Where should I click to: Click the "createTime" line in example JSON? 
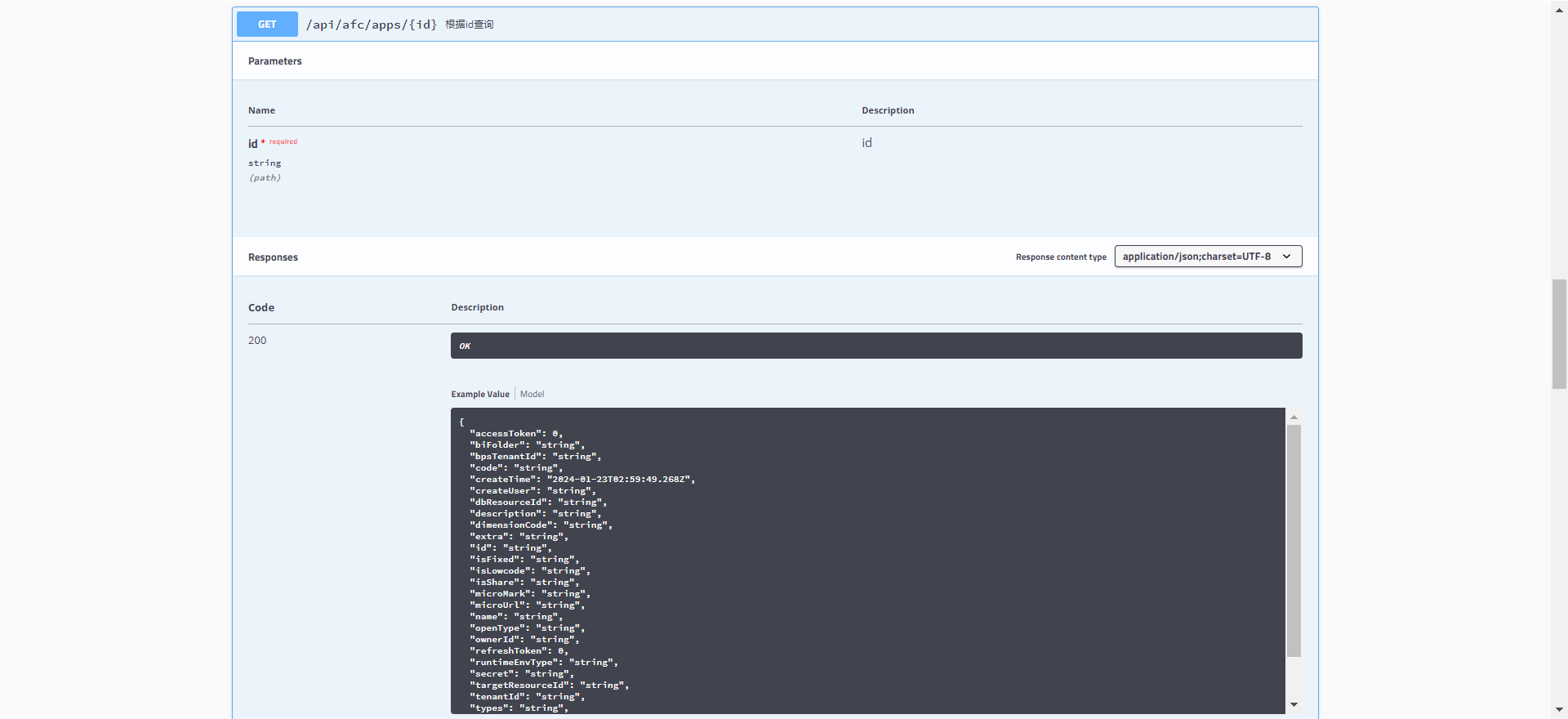(x=581, y=480)
